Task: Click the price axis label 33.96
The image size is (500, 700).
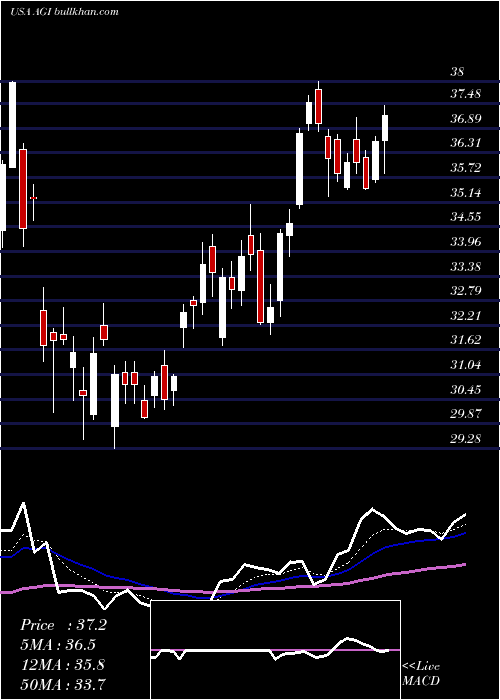Action: (x=466, y=242)
